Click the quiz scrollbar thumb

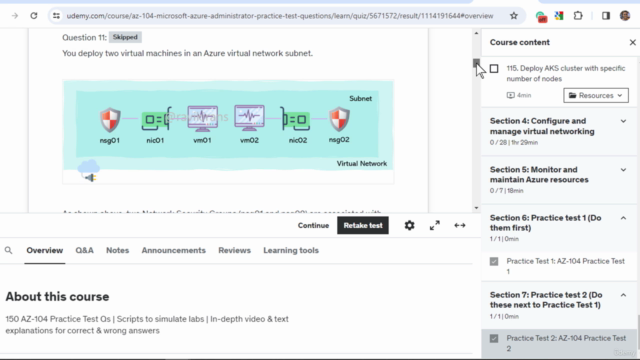tap(476, 63)
